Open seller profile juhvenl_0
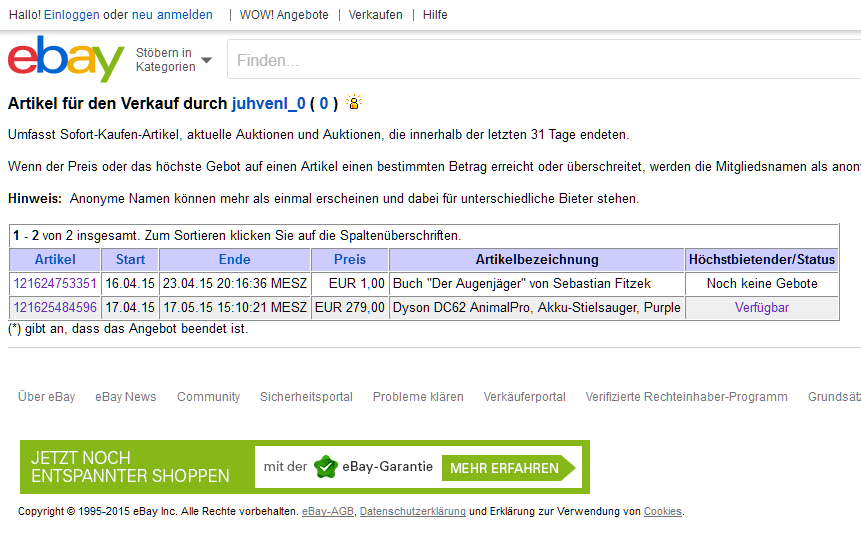Screen dimensions: 861x546 coord(268,103)
